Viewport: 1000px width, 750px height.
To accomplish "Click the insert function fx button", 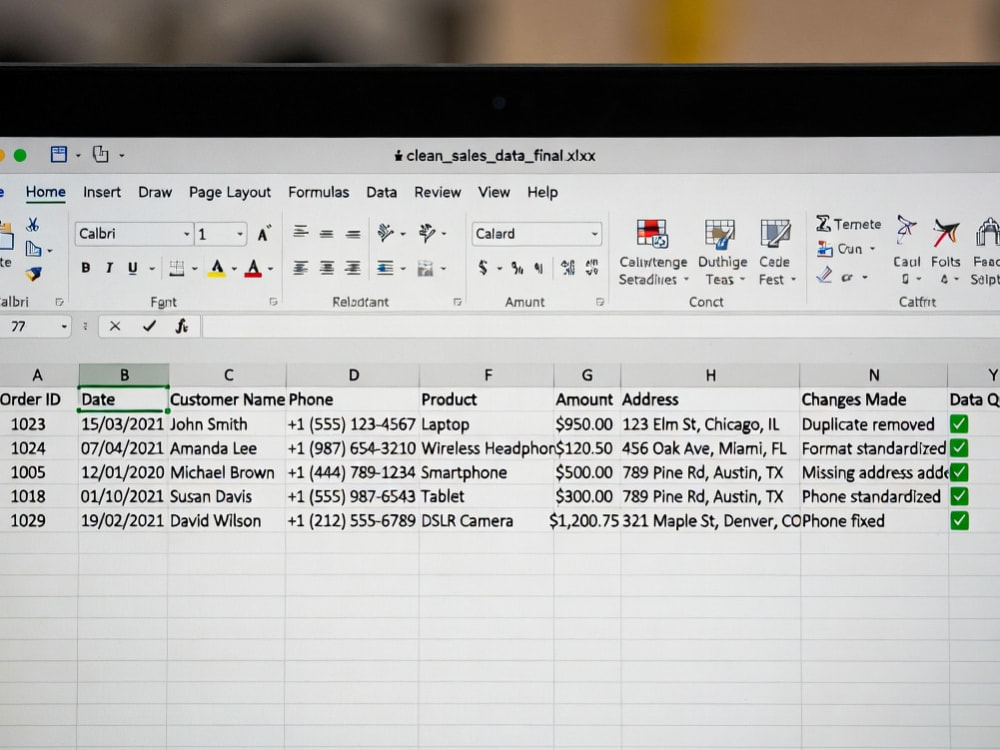I will coord(182,327).
